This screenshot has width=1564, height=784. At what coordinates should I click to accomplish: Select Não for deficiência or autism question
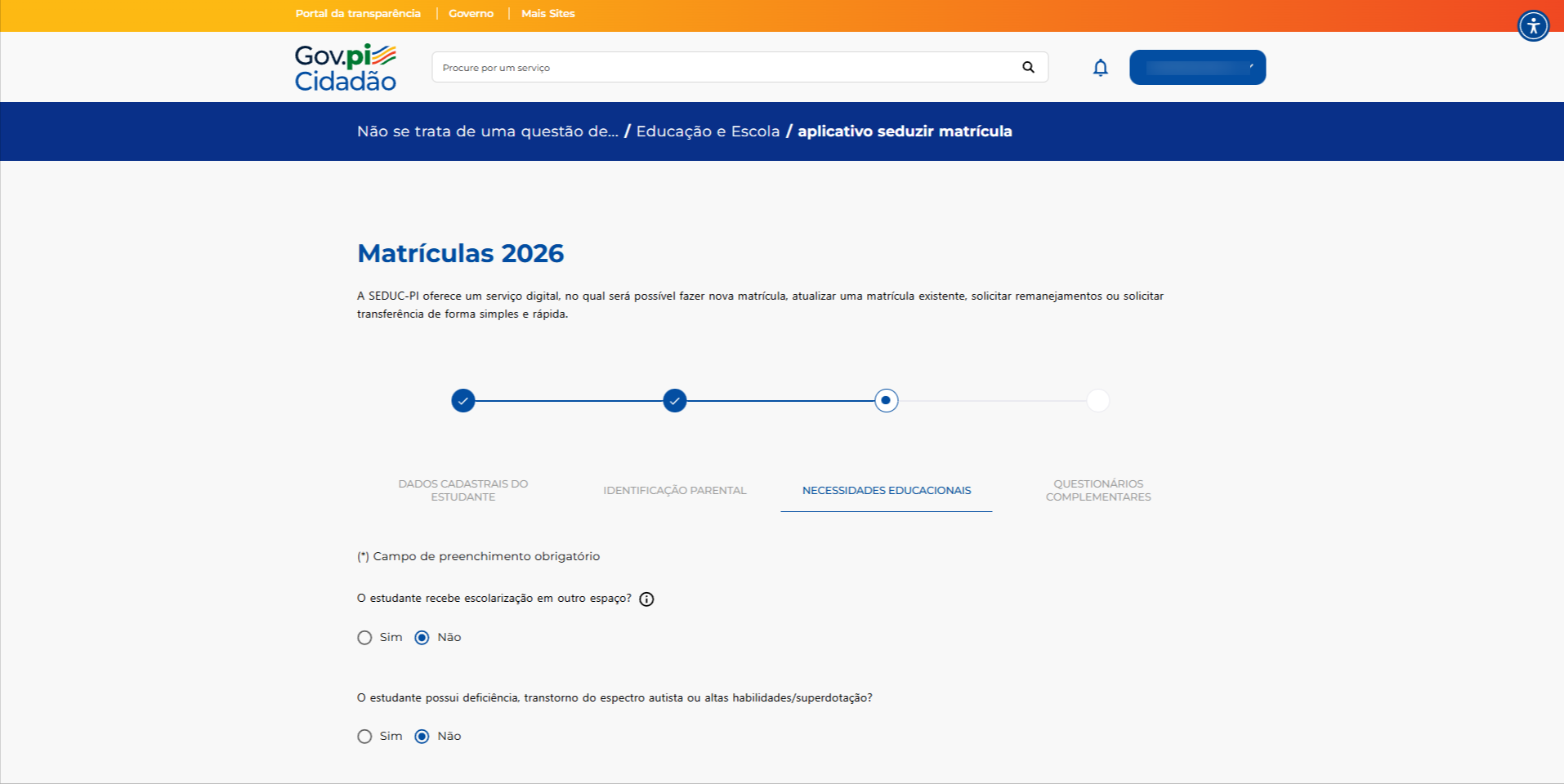422,737
